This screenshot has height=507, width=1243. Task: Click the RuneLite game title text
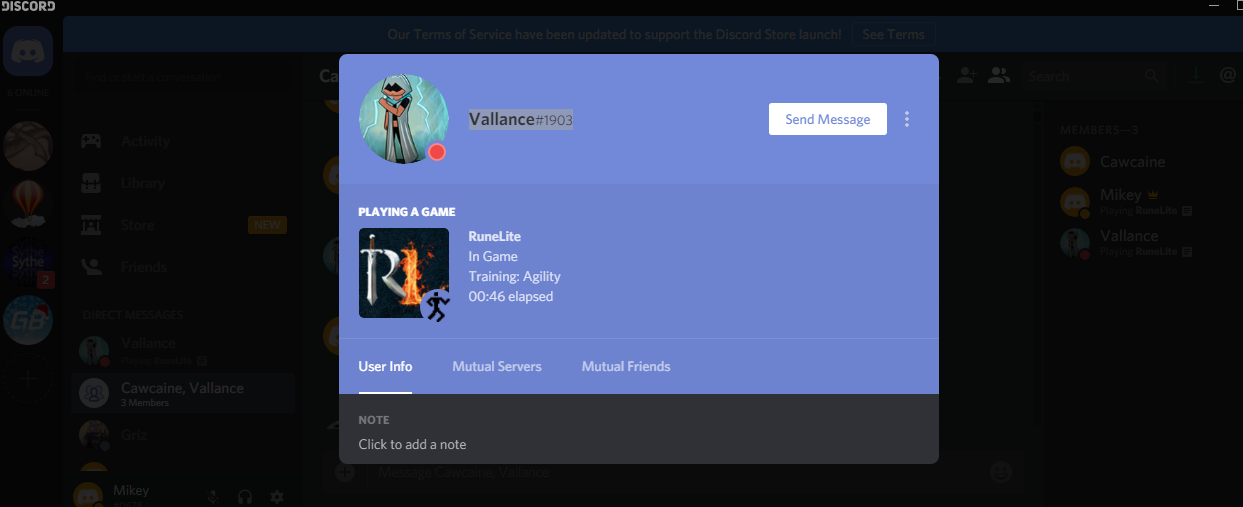click(x=495, y=237)
